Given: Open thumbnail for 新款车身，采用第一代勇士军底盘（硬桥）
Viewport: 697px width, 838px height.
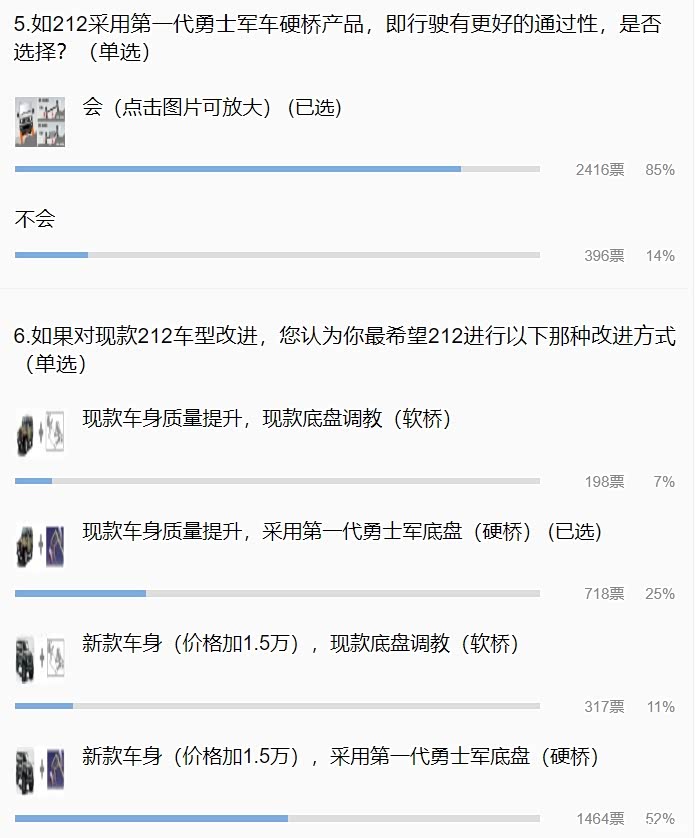Looking at the screenshot, I should coord(40,770).
